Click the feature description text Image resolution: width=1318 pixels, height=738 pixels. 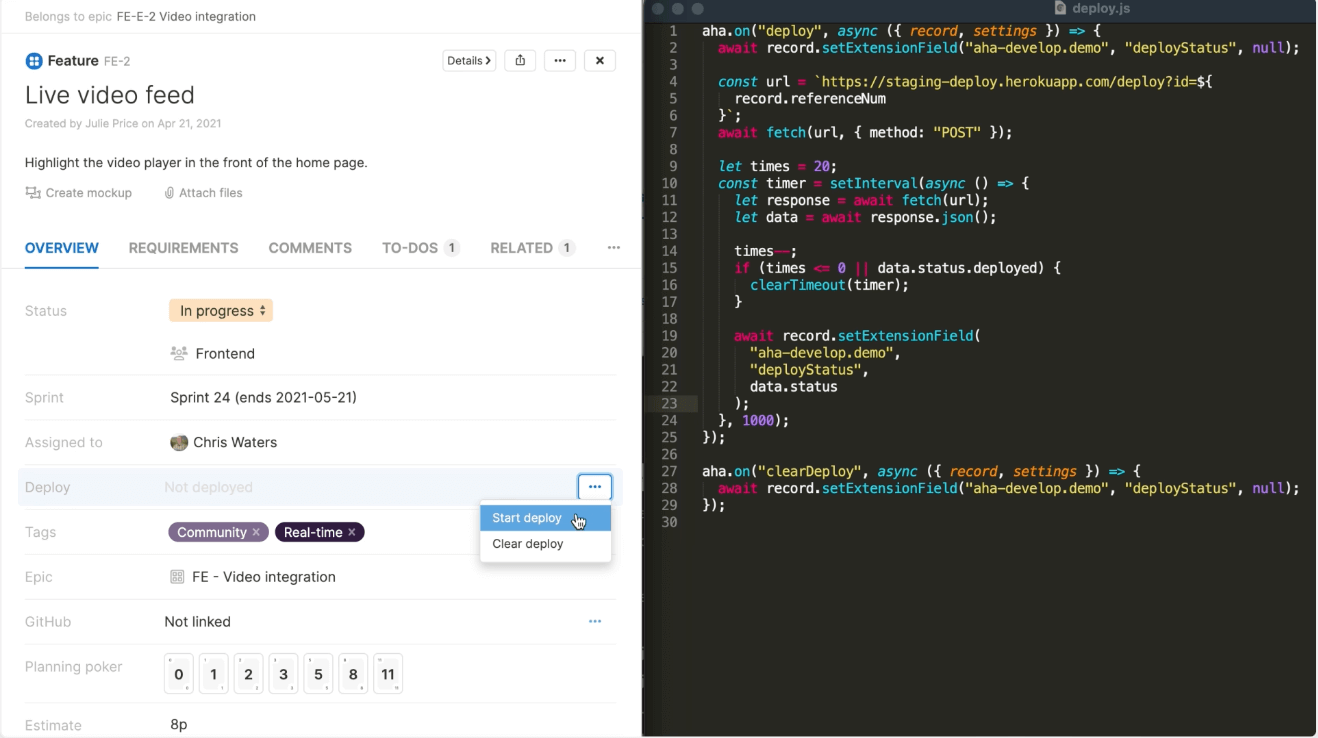coord(196,163)
